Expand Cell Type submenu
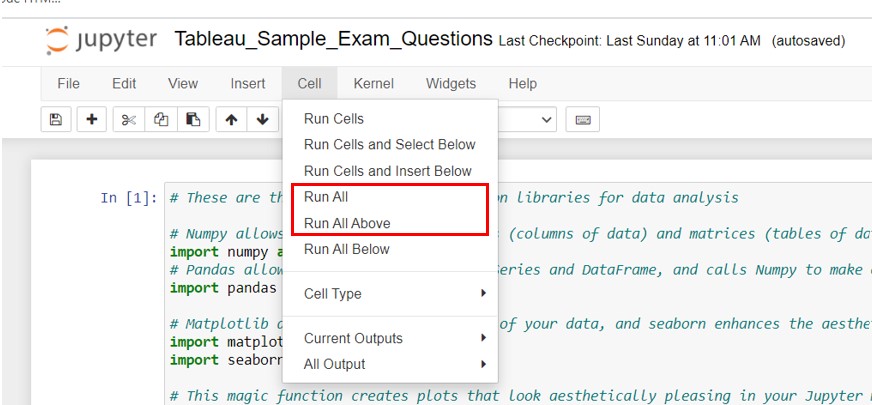This screenshot has height=405, width=872. tap(390, 294)
